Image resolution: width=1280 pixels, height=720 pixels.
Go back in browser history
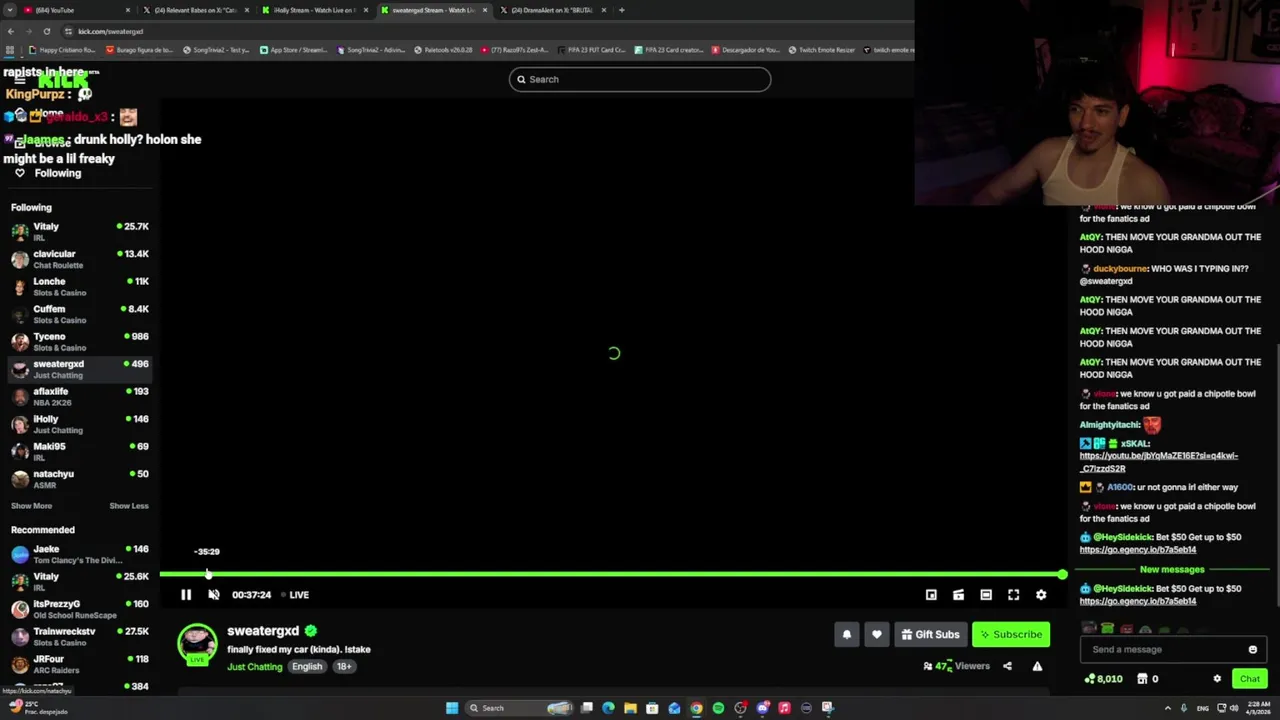coord(11,31)
